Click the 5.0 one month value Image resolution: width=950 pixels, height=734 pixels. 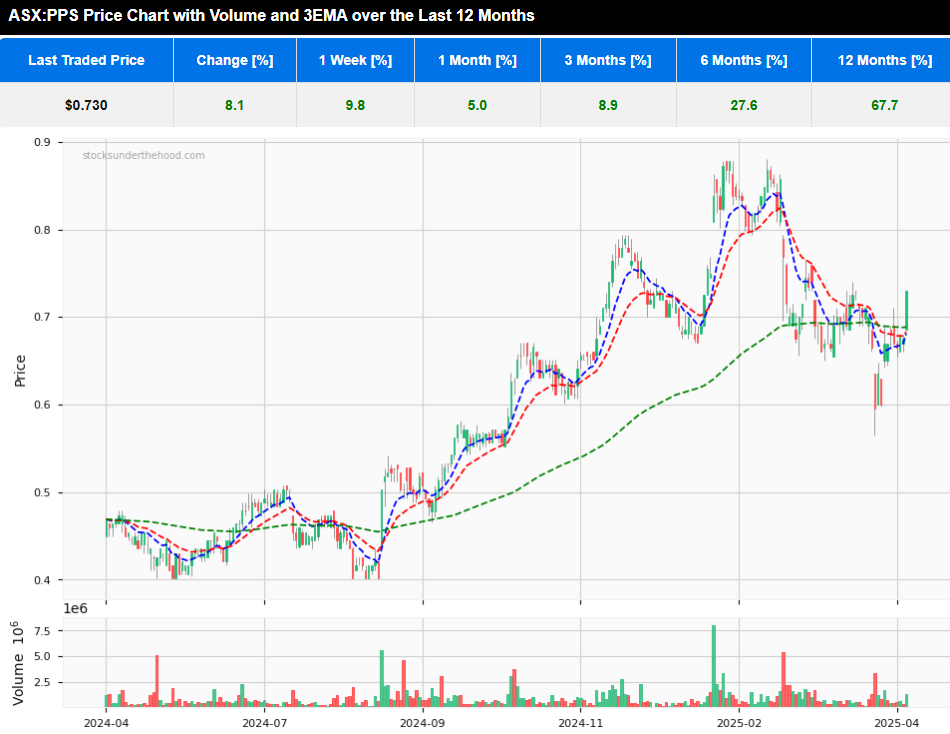pyautogui.click(x=477, y=105)
